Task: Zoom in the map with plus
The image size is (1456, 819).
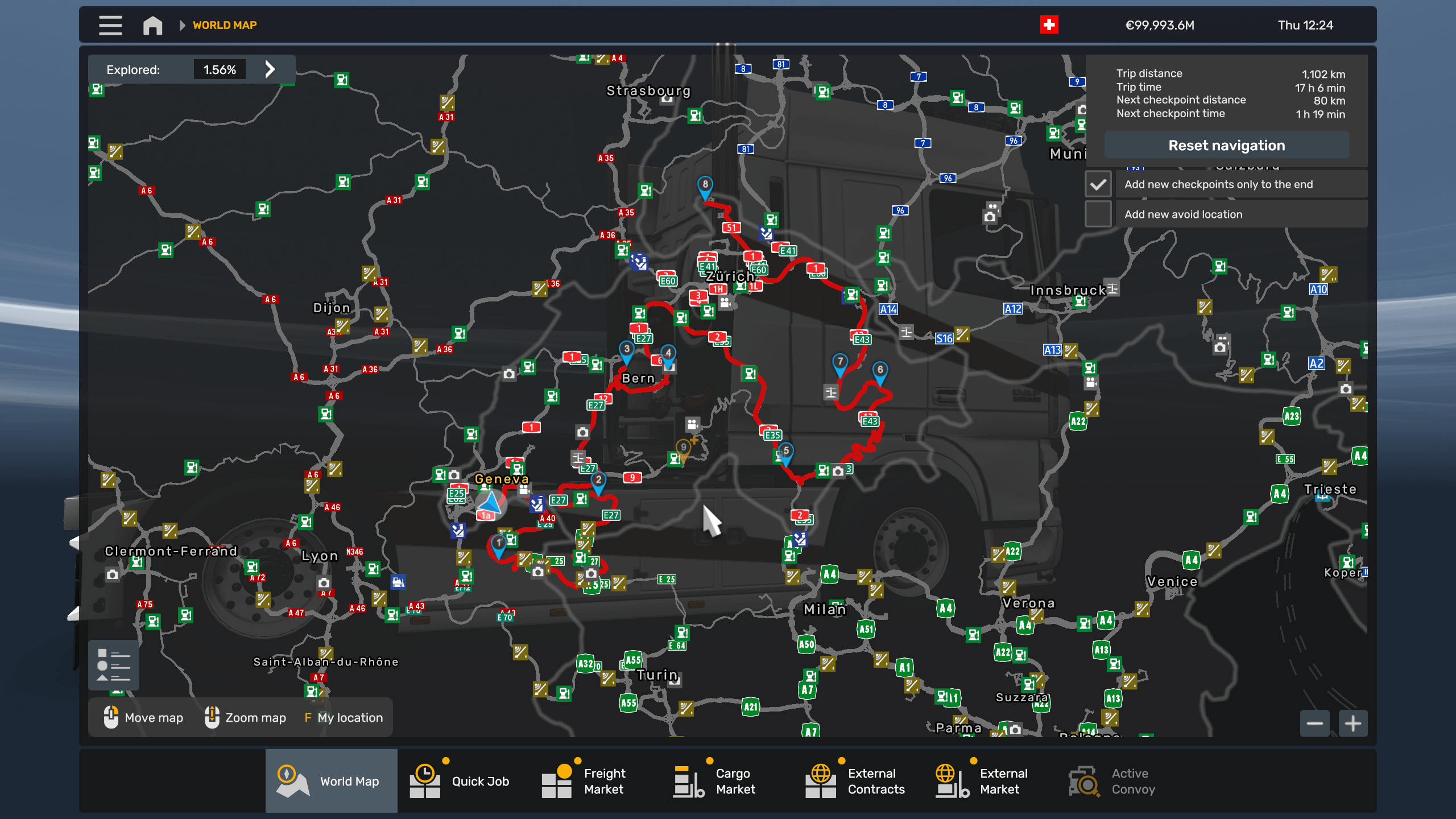Action: (1353, 723)
